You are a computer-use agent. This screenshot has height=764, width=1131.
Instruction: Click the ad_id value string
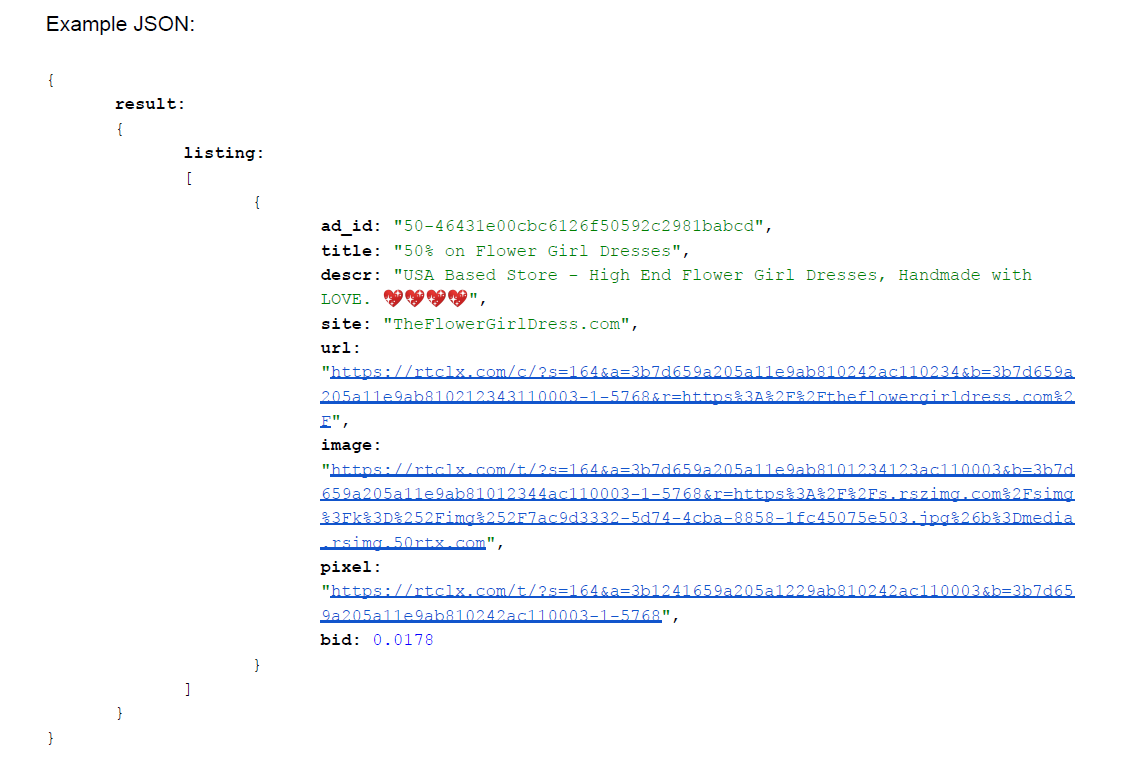click(578, 227)
